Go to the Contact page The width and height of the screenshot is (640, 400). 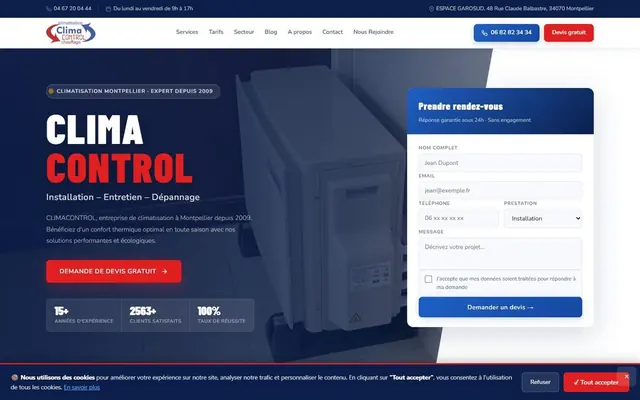click(x=332, y=32)
